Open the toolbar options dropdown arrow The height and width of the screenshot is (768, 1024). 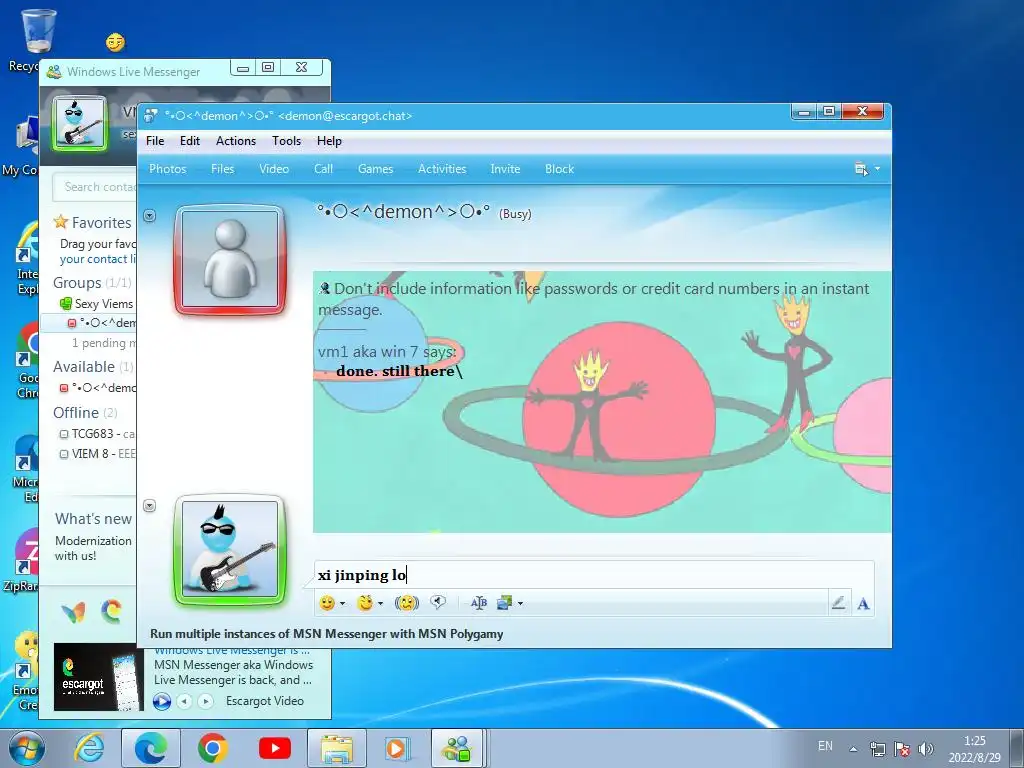[x=877, y=169]
